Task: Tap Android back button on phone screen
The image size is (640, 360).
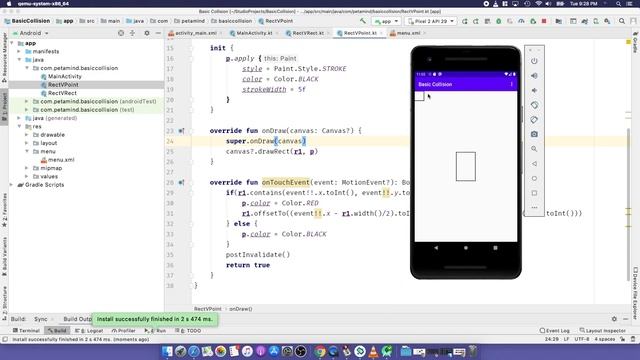Action: tap(436, 248)
